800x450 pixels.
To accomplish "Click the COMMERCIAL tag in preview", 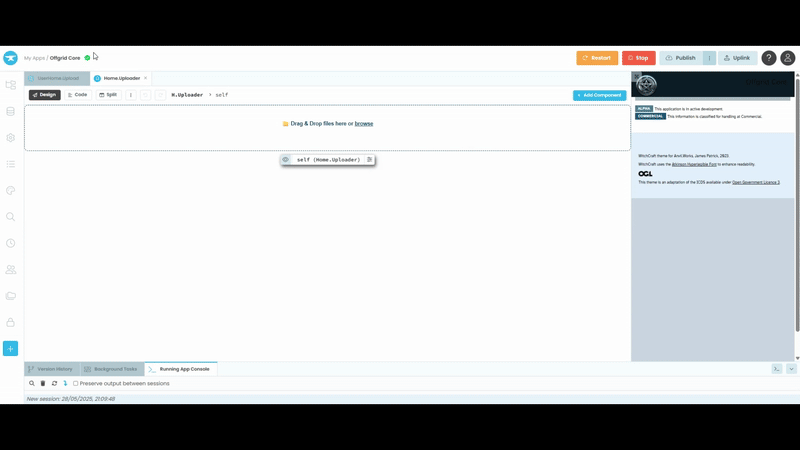I will coord(650,116).
